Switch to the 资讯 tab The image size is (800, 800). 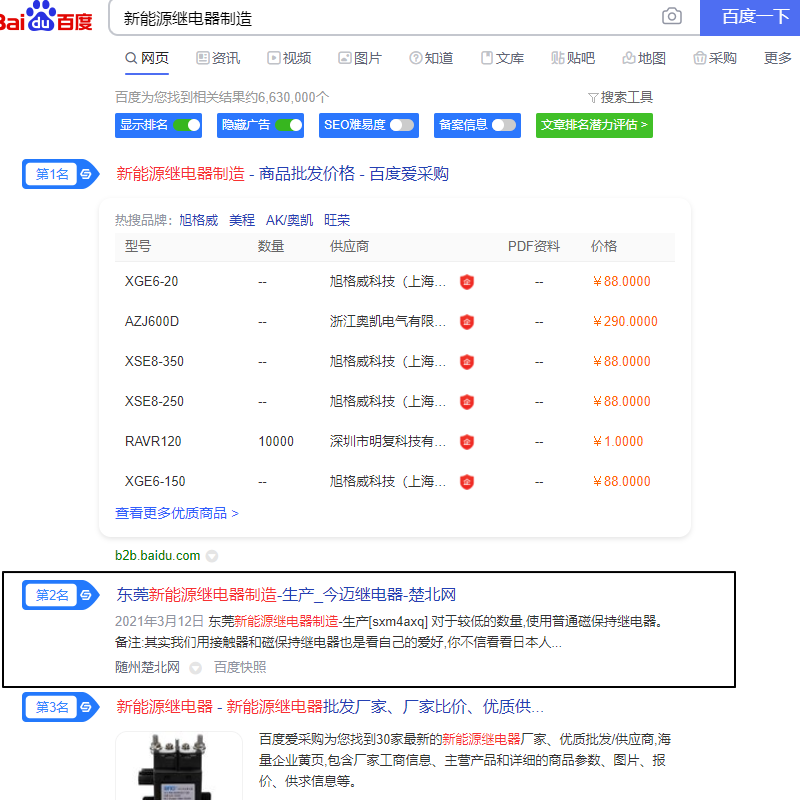click(x=218, y=58)
